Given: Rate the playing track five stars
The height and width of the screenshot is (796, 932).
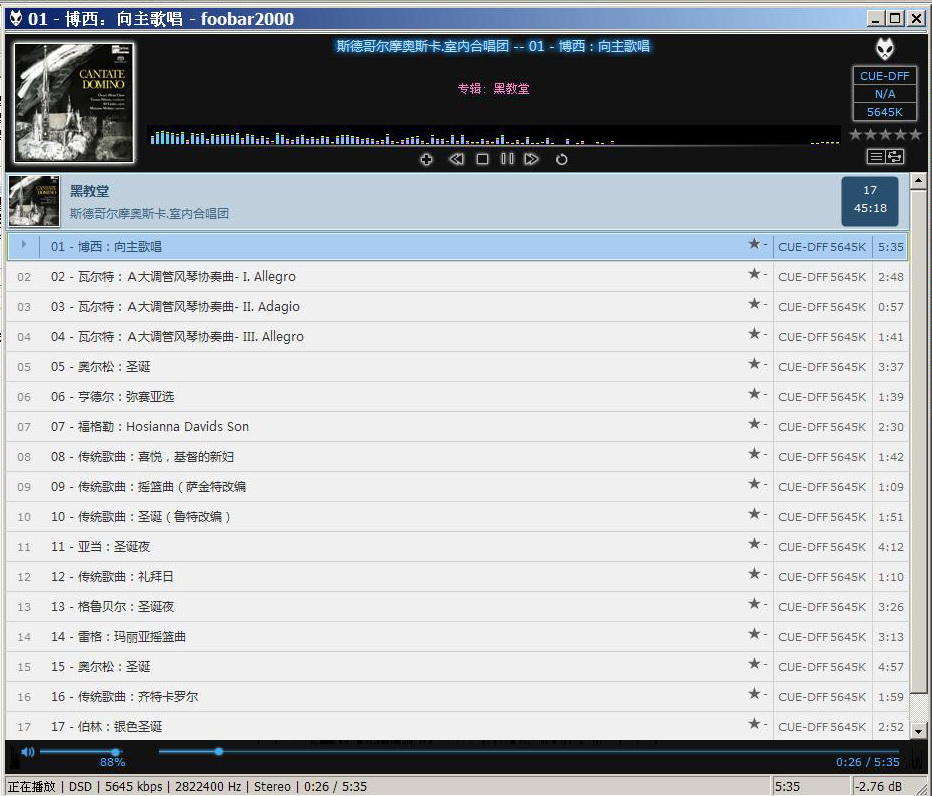Looking at the screenshot, I should tap(915, 134).
